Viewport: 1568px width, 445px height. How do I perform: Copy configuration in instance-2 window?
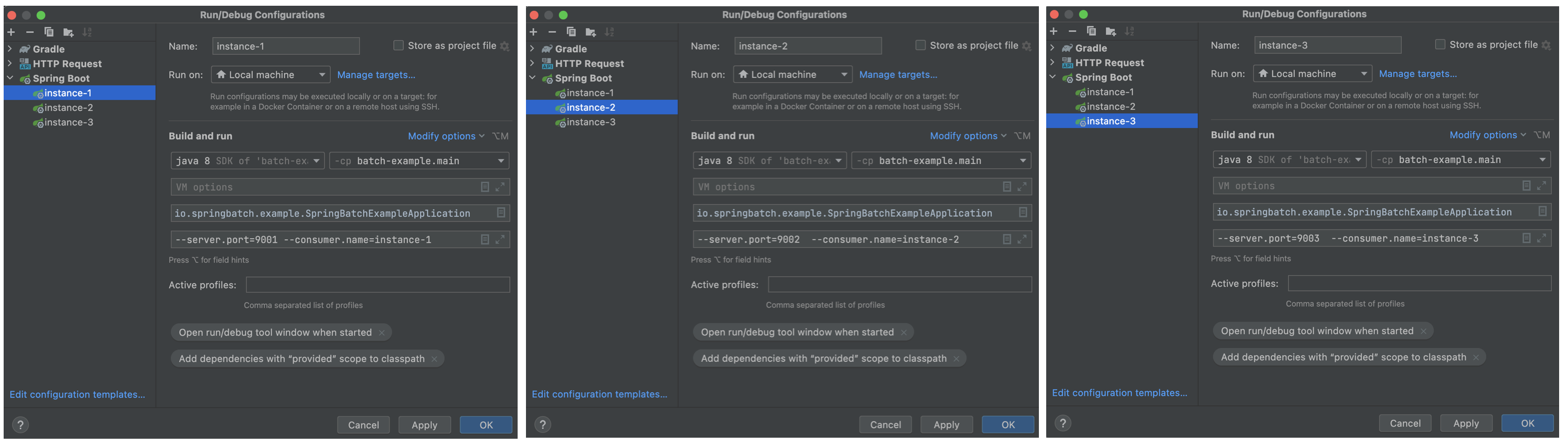[571, 32]
